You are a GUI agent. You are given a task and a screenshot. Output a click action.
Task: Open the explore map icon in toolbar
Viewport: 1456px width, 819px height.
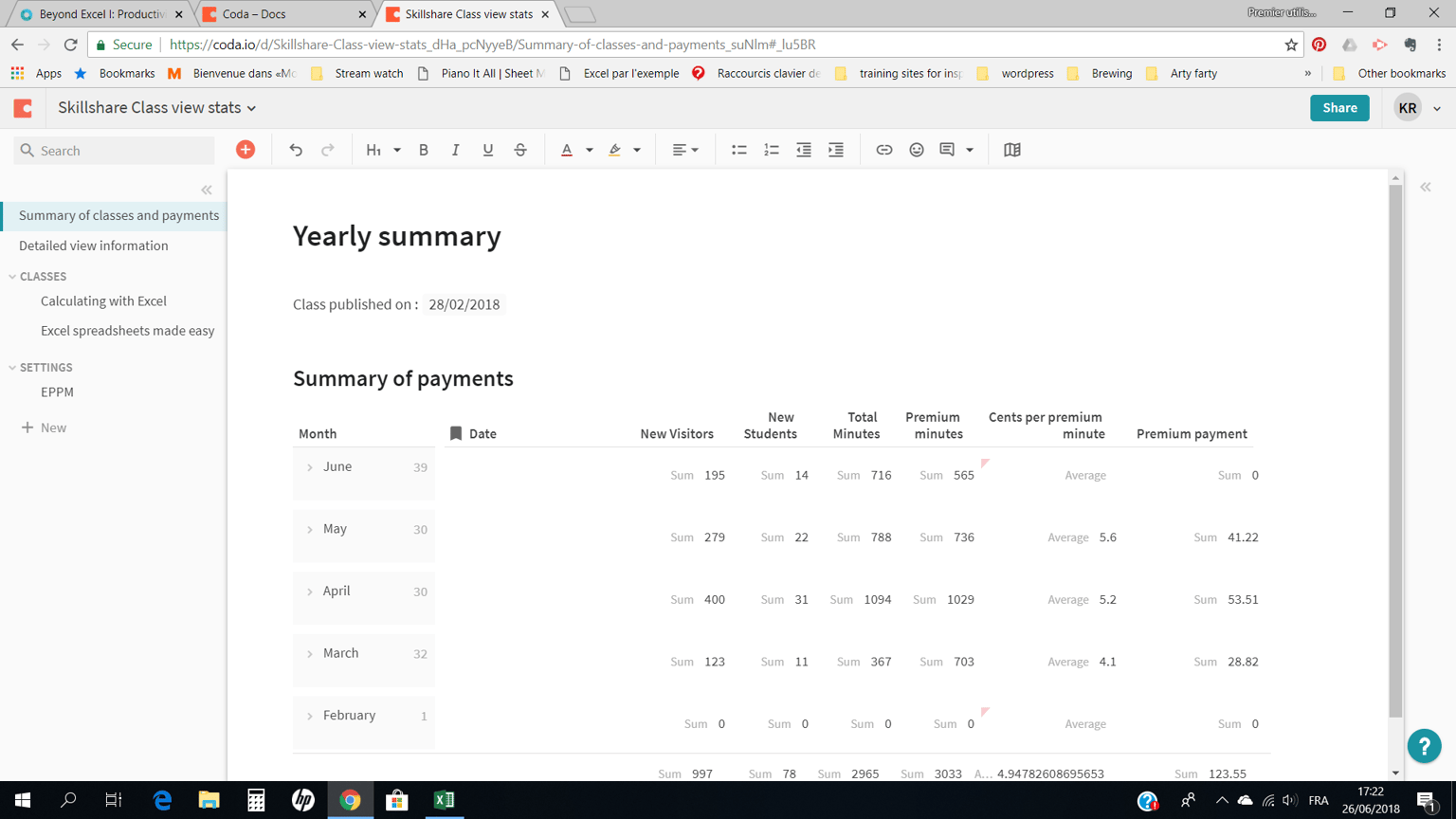coord(1012,150)
